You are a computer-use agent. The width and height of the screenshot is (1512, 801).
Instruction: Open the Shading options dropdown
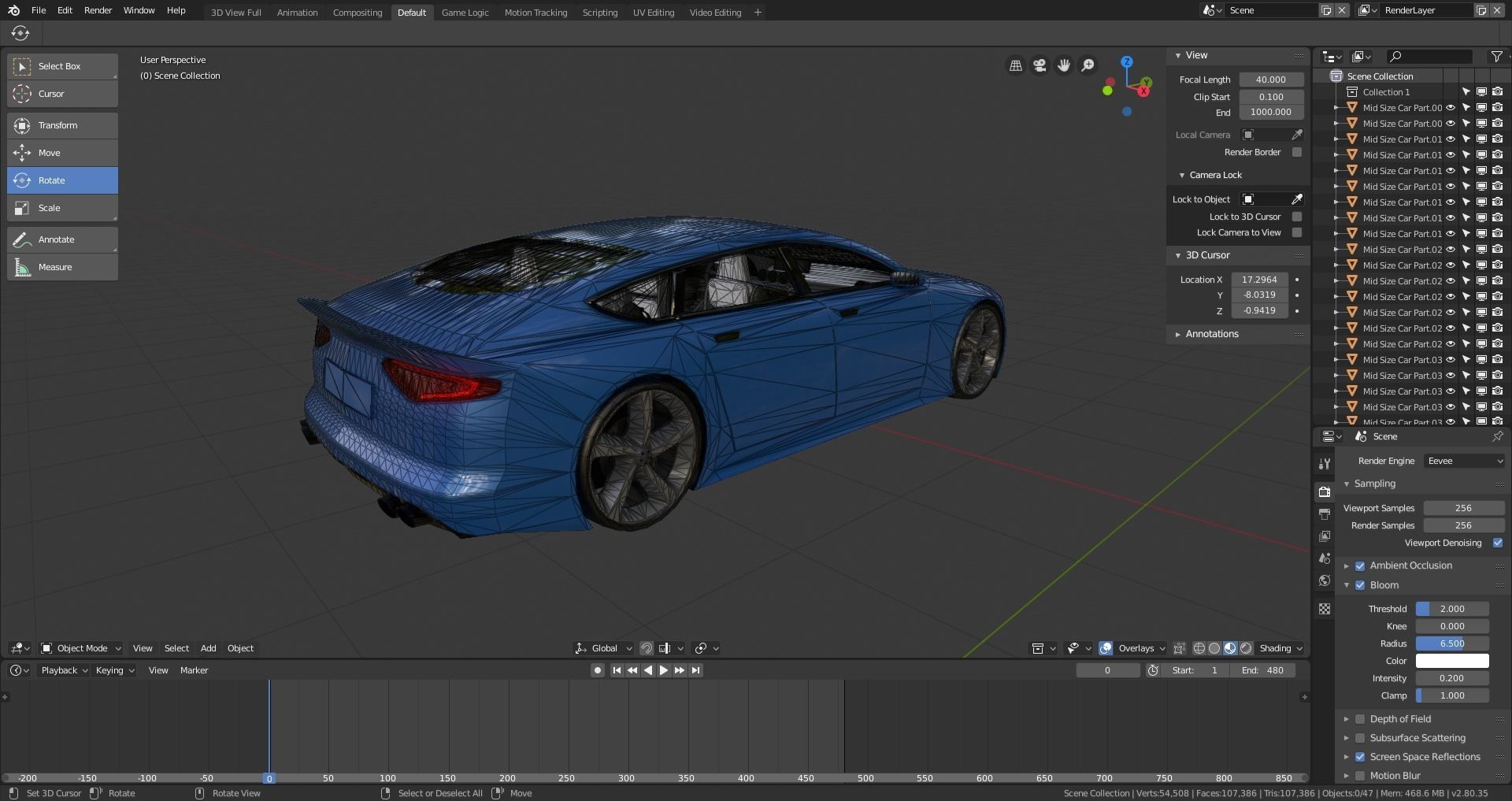[1281, 648]
